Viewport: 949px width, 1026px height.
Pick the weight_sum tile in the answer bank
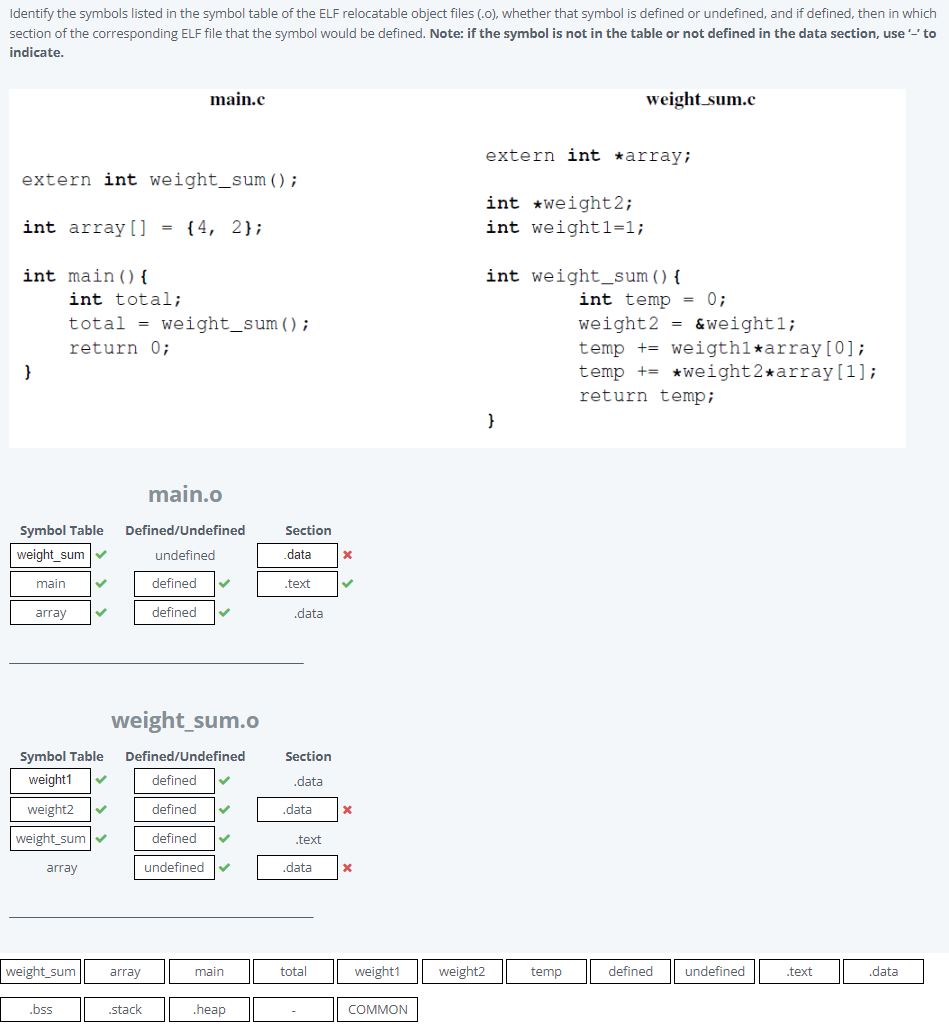(41, 972)
